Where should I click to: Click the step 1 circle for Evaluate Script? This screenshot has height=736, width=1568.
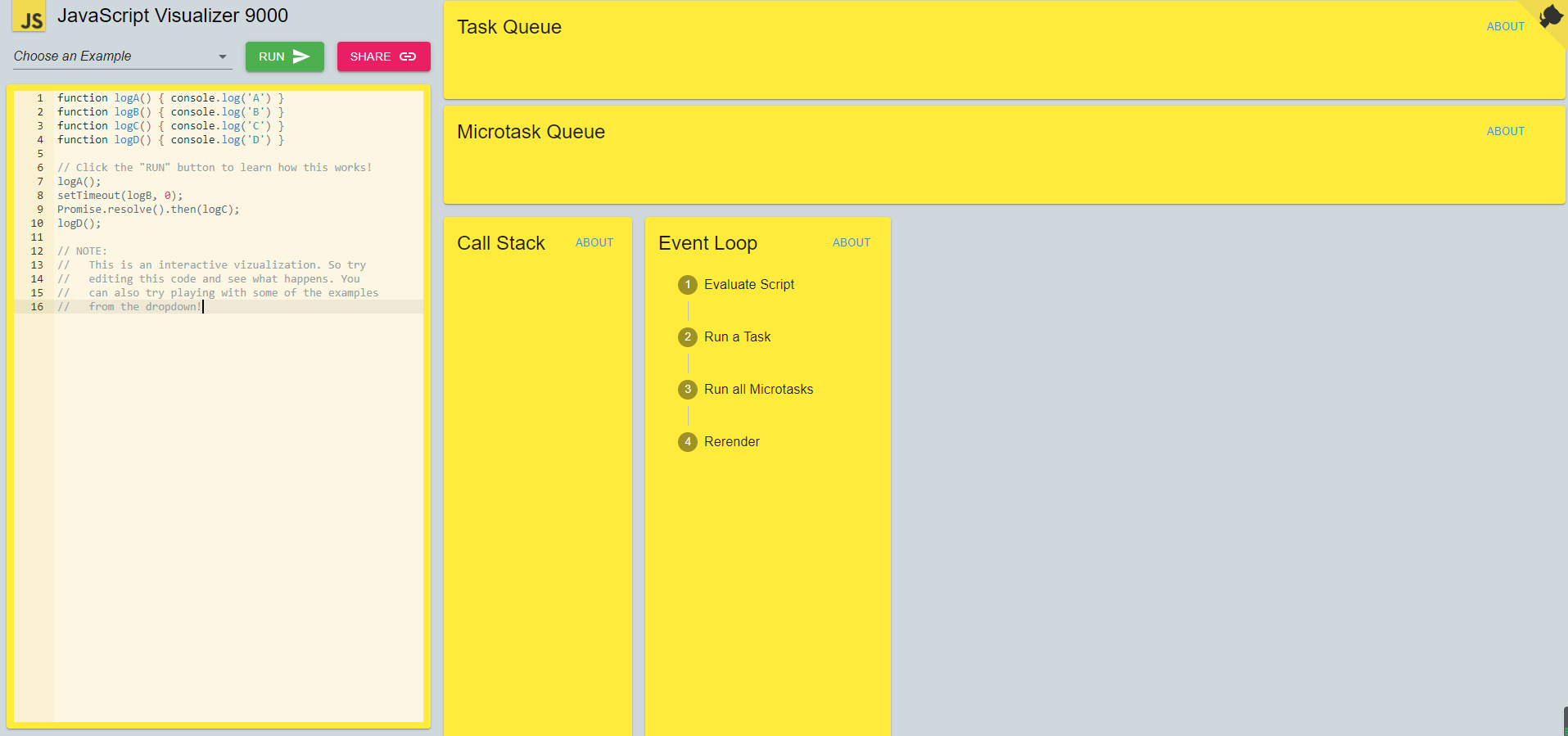688,285
